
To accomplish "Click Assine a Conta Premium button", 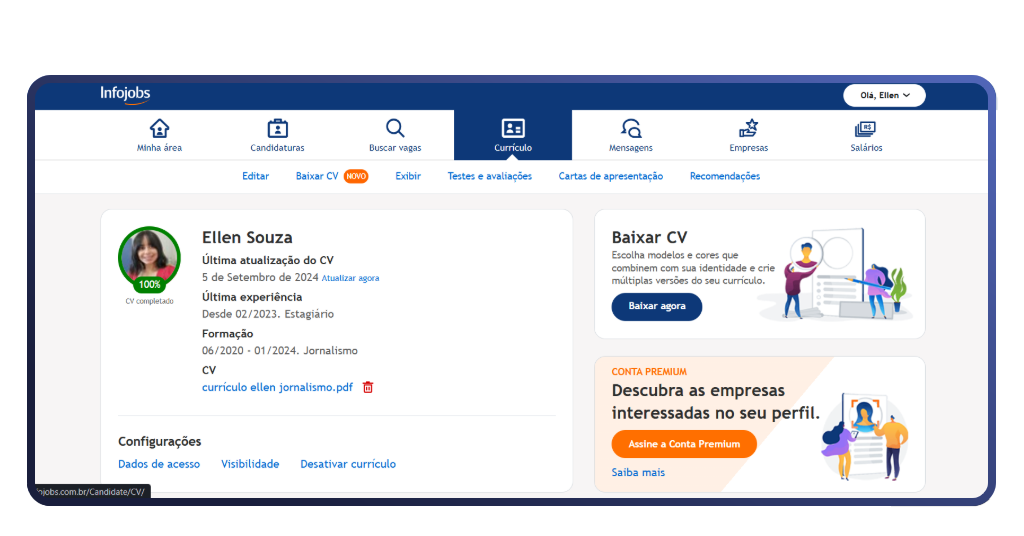I will click(684, 444).
